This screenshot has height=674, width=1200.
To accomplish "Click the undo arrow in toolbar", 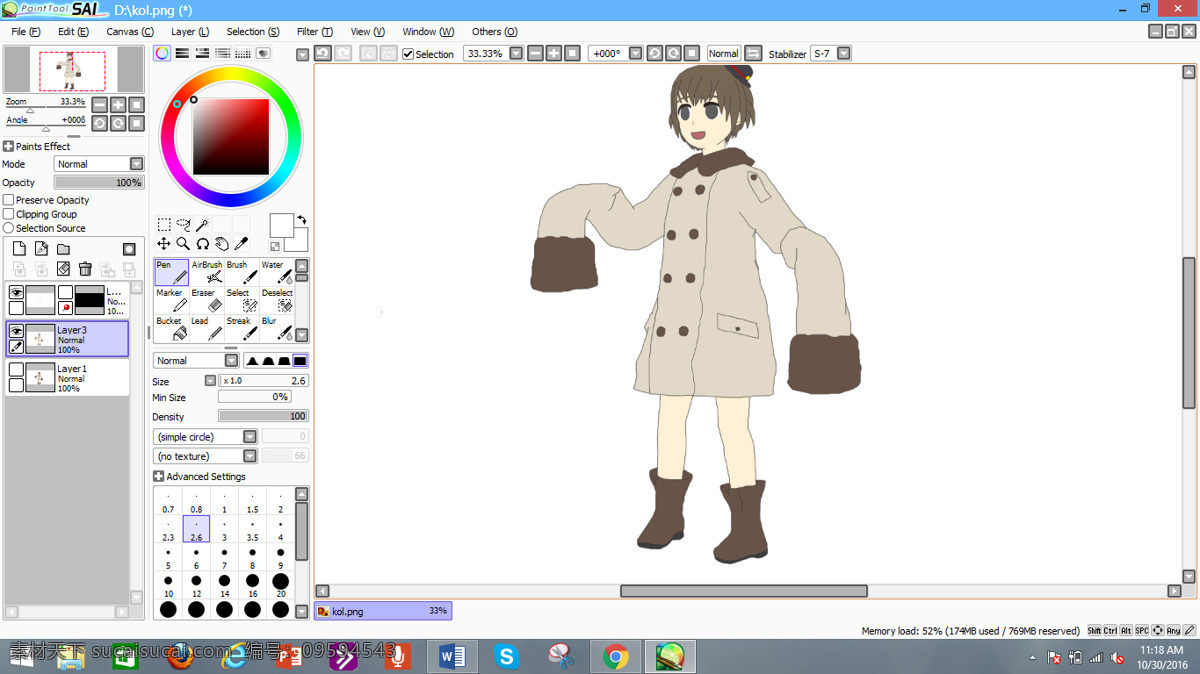I will tap(323, 53).
